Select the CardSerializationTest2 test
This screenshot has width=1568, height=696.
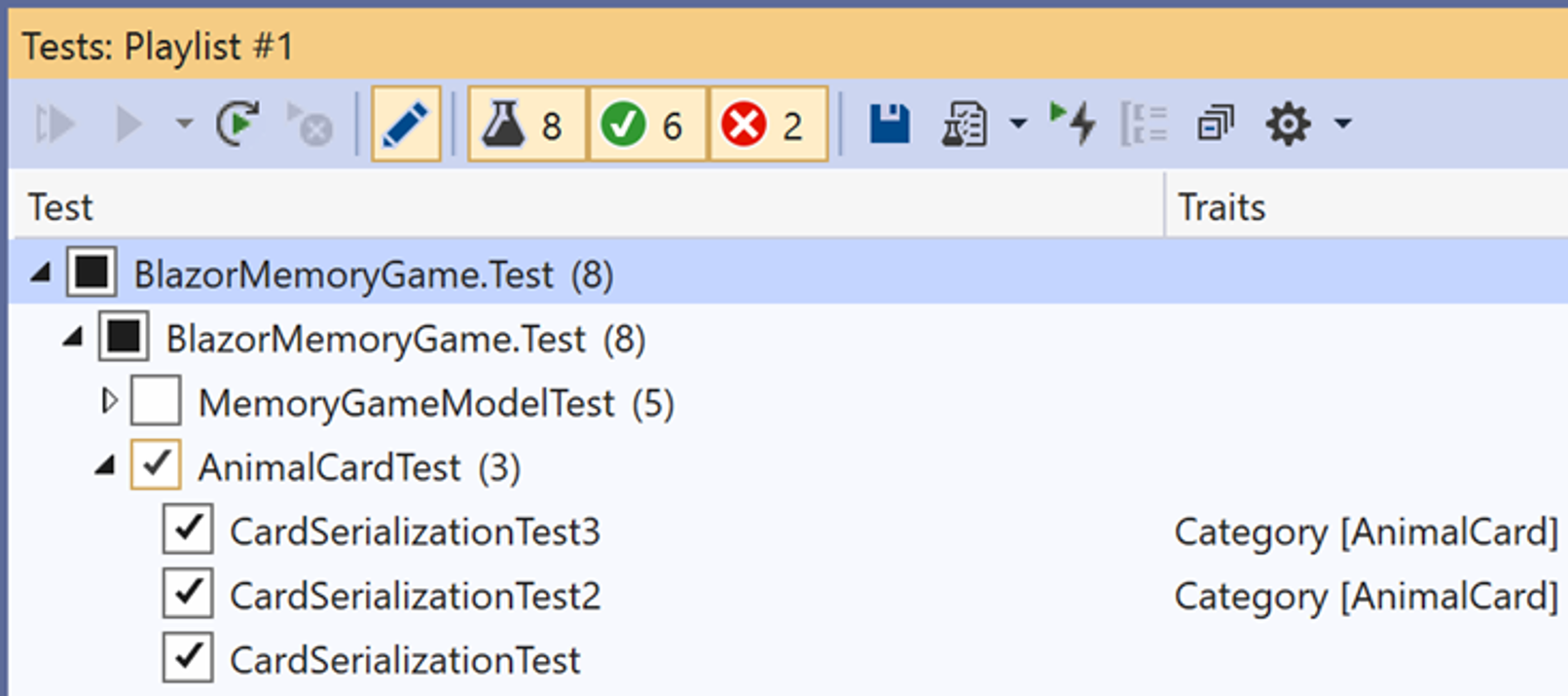[416, 596]
